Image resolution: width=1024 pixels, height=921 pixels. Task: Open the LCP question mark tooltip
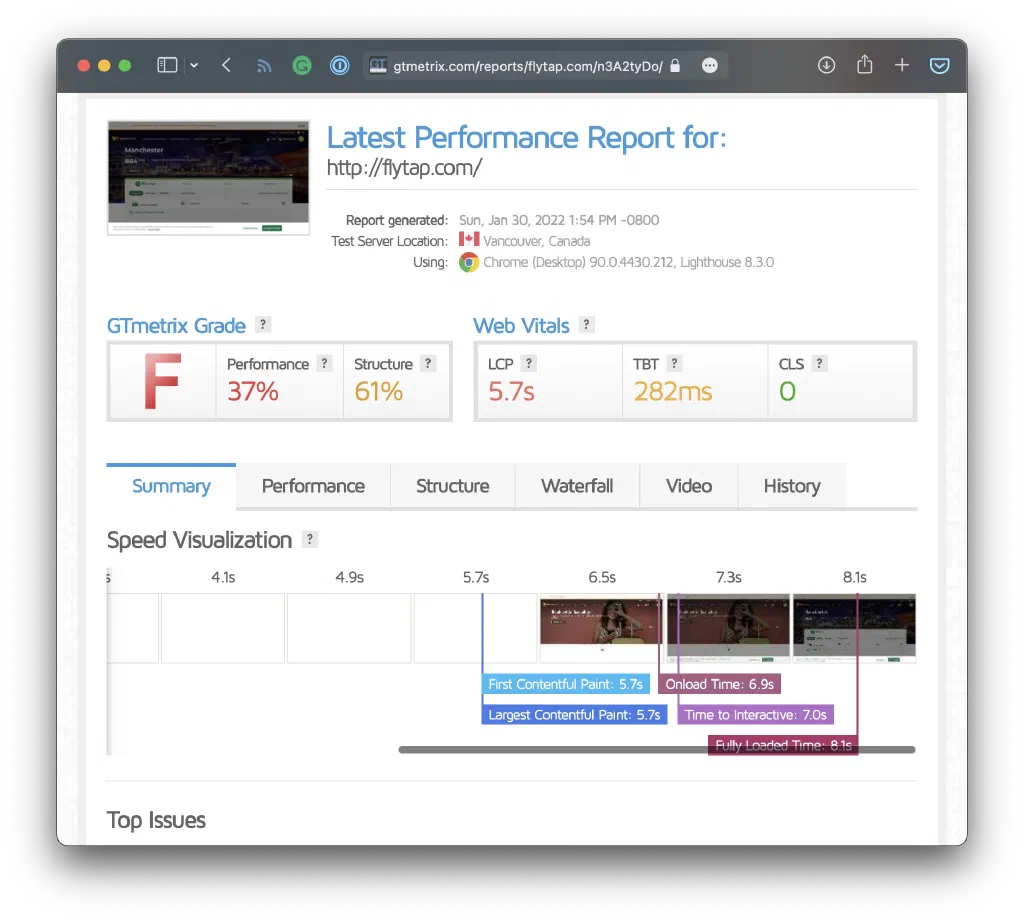pyautogui.click(x=527, y=363)
